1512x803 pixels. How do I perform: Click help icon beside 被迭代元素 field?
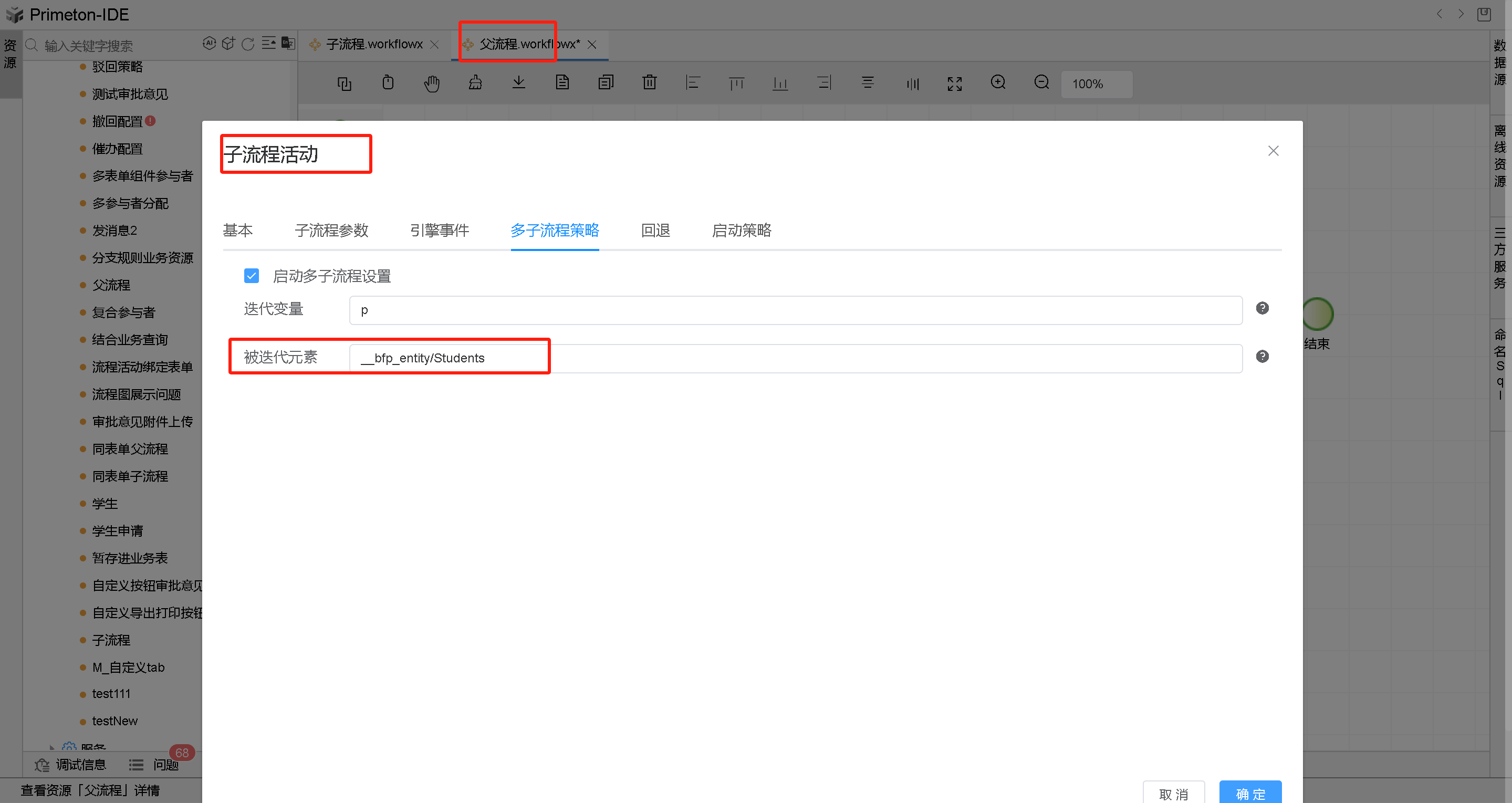pos(1262,356)
